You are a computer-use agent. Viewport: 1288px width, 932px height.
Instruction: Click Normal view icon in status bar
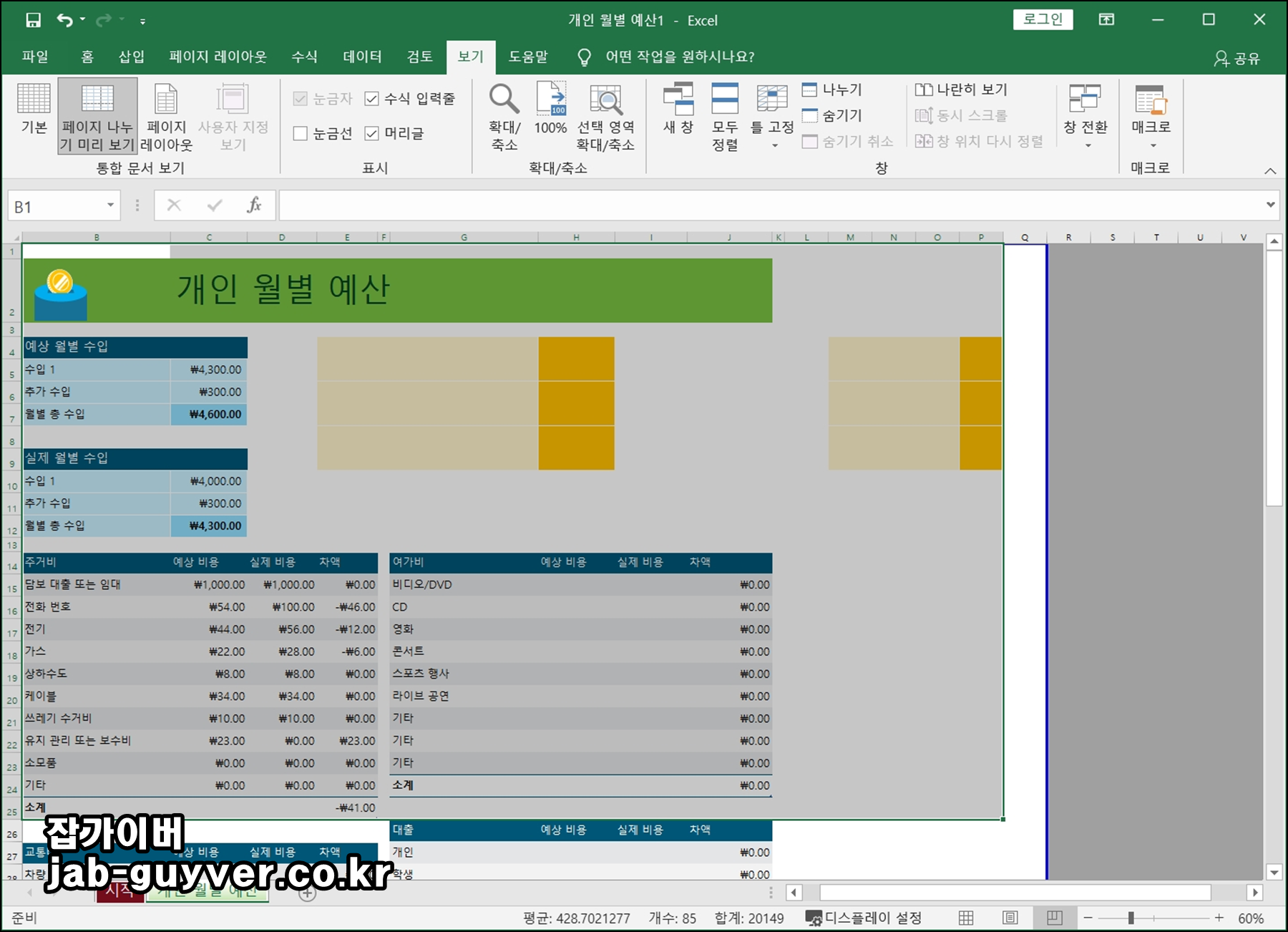pyautogui.click(x=966, y=918)
